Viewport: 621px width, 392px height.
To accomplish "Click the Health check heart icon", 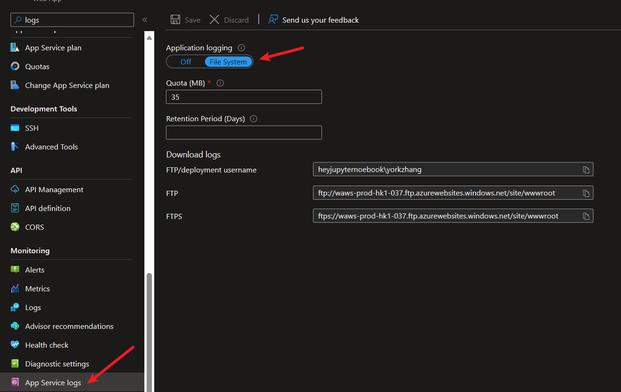I will pyautogui.click(x=15, y=344).
